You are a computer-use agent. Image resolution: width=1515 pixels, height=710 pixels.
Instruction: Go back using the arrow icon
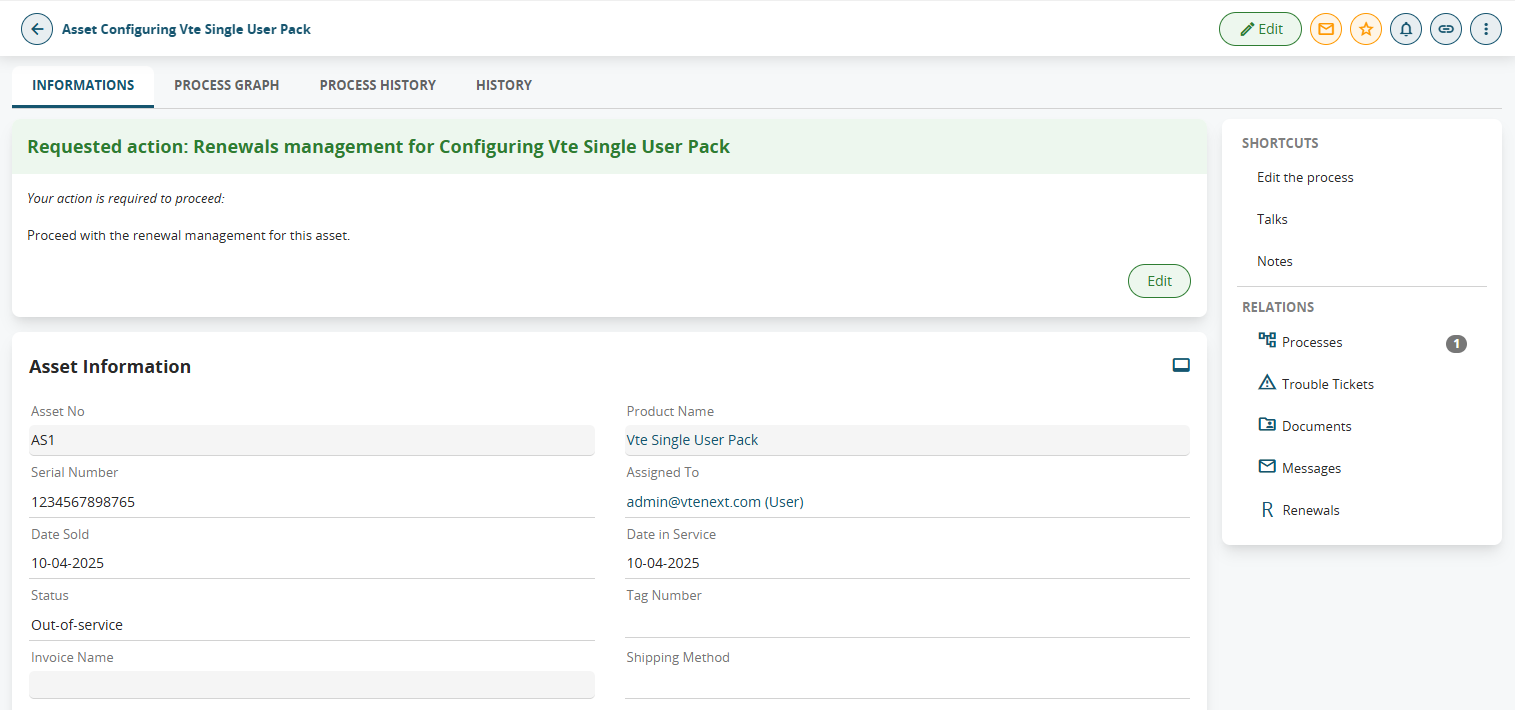click(x=37, y=29)
